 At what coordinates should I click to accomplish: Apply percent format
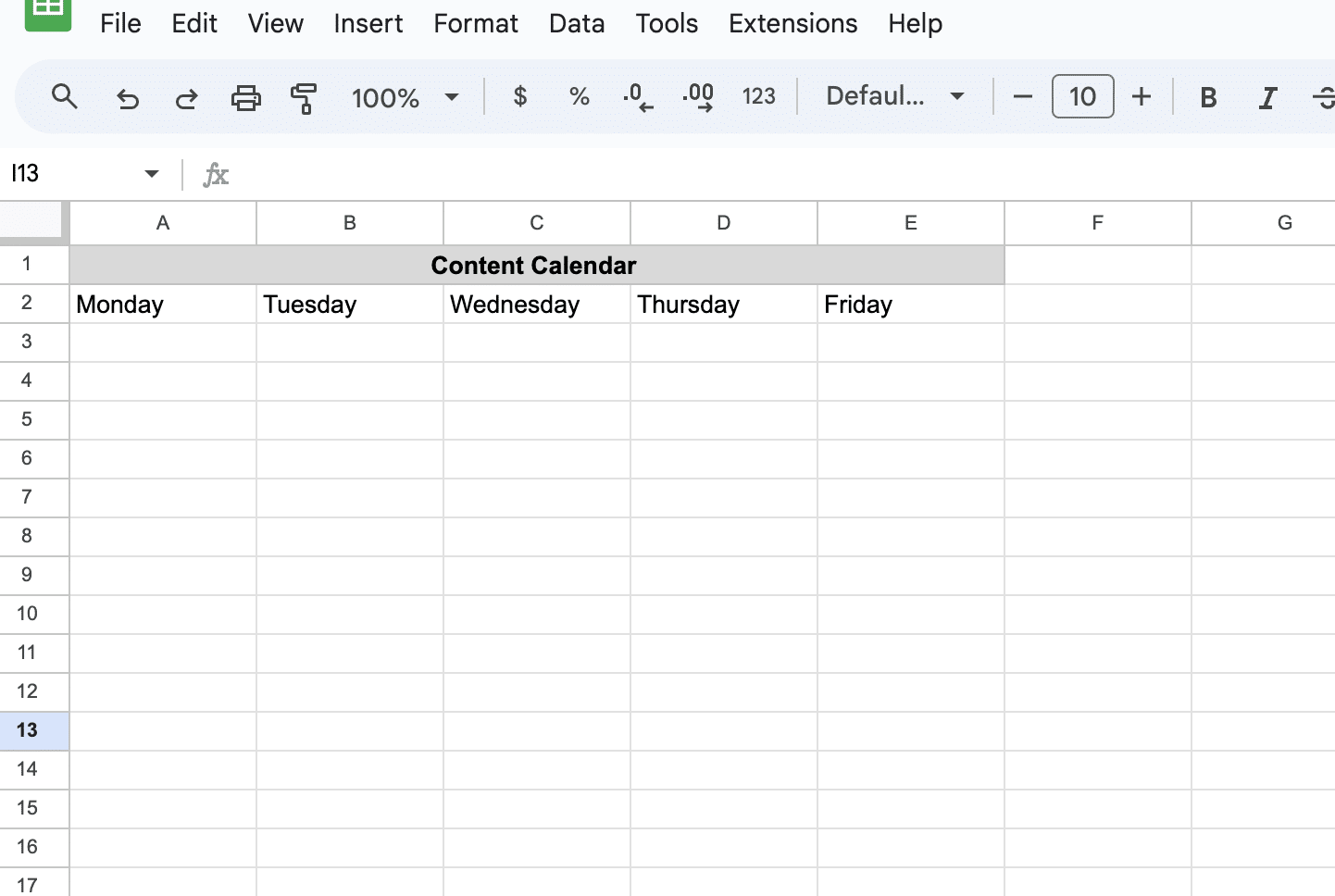[580, 96]
